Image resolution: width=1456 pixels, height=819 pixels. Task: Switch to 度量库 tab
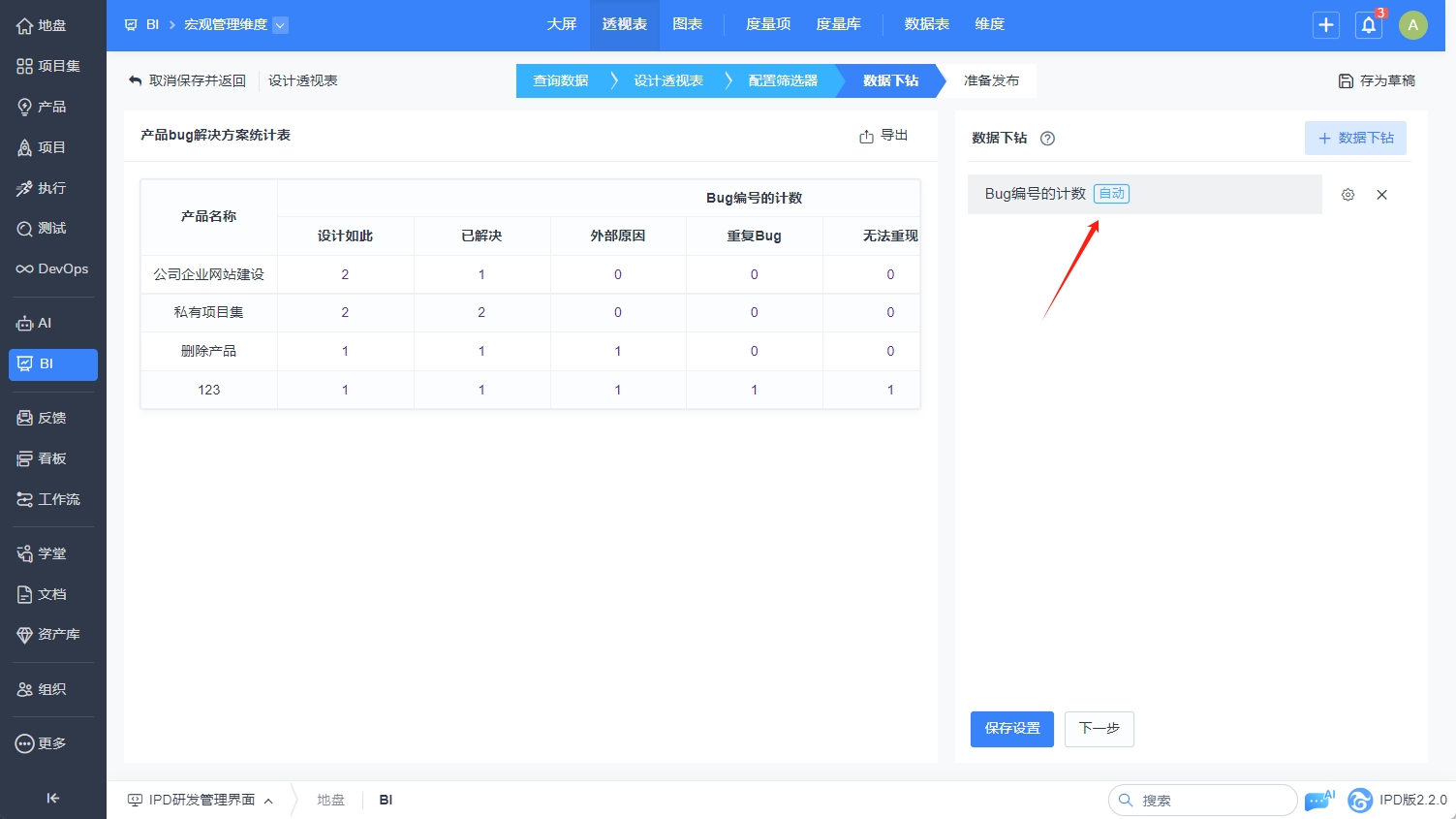839,25
